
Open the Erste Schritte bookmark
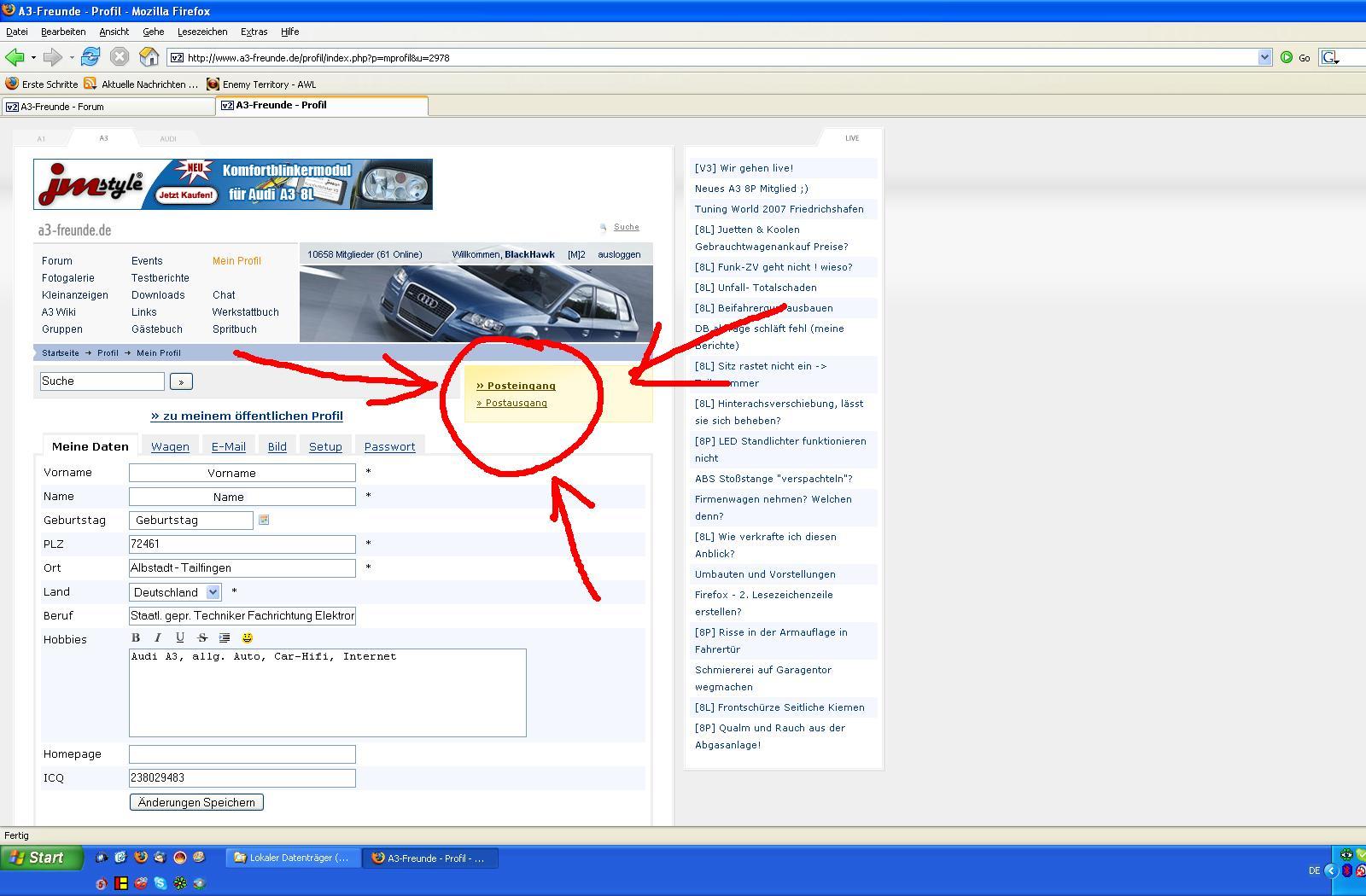pos(42,84)
